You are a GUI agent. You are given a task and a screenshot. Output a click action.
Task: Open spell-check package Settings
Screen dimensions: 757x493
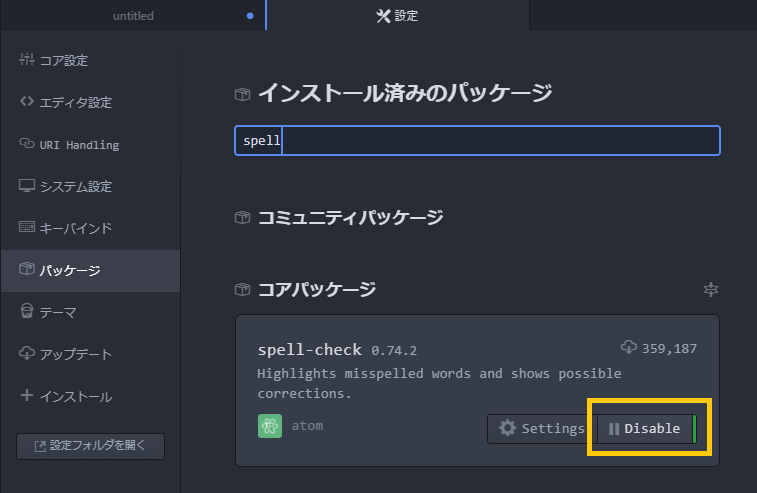[x=542, y=428]
